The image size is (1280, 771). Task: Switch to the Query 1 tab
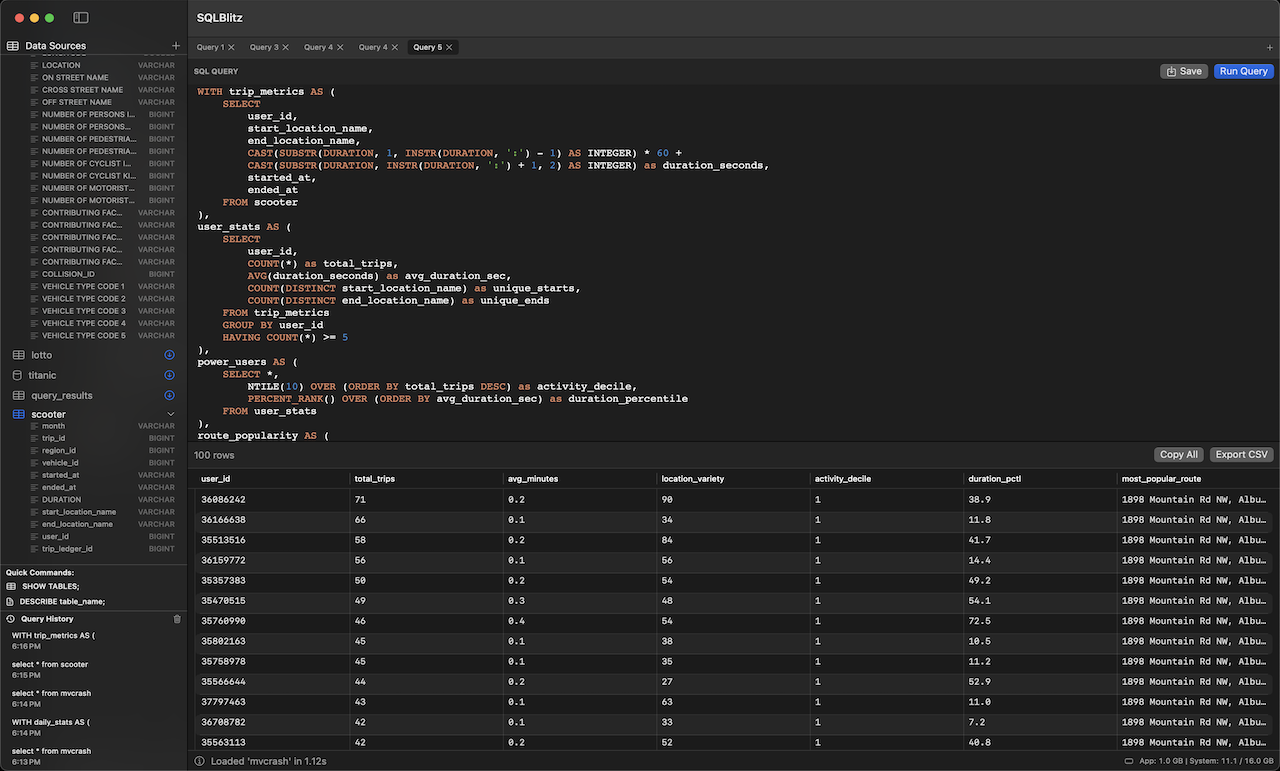[210, 46]
